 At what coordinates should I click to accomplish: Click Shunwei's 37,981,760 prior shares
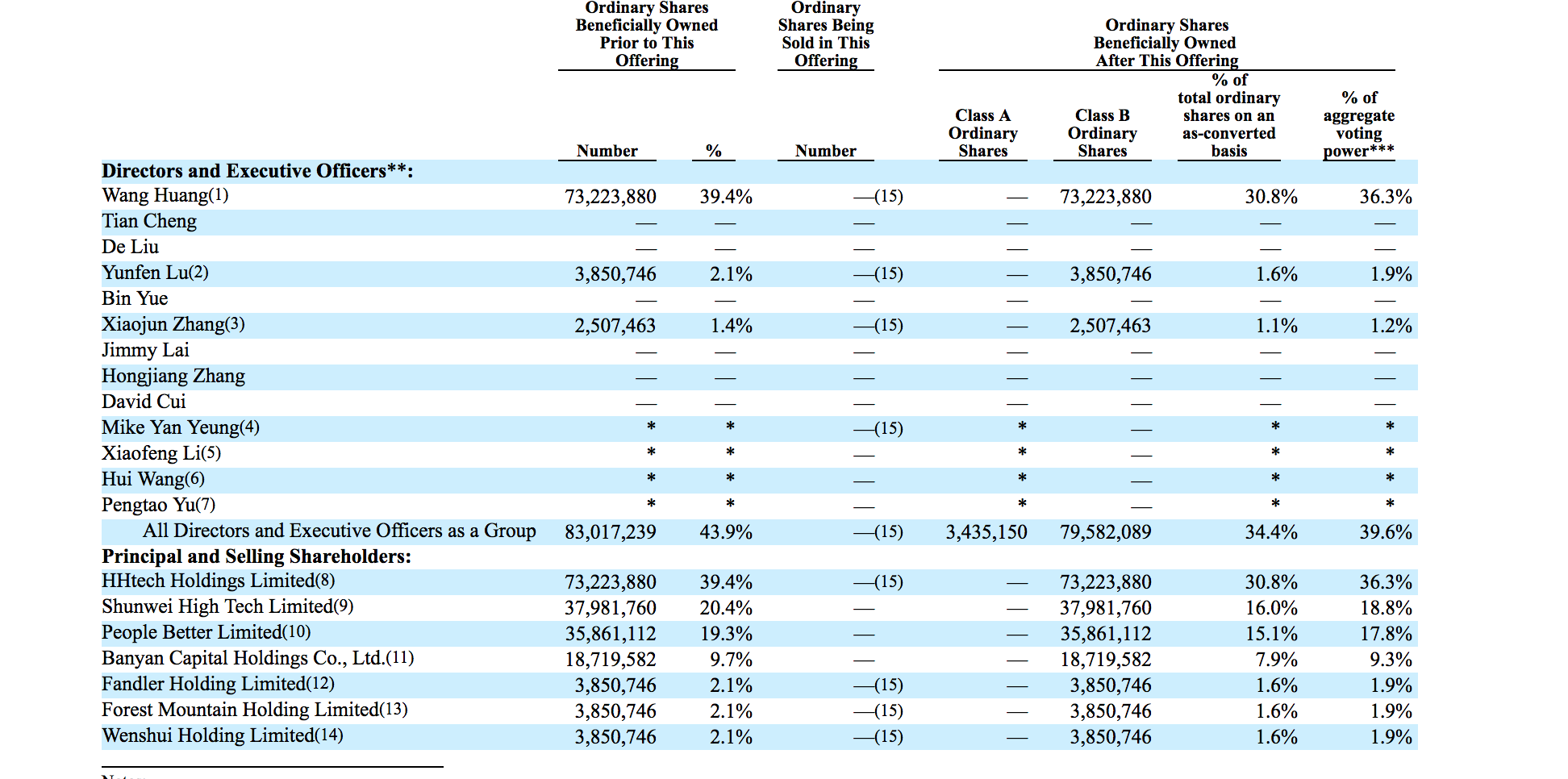coord(611,608)
